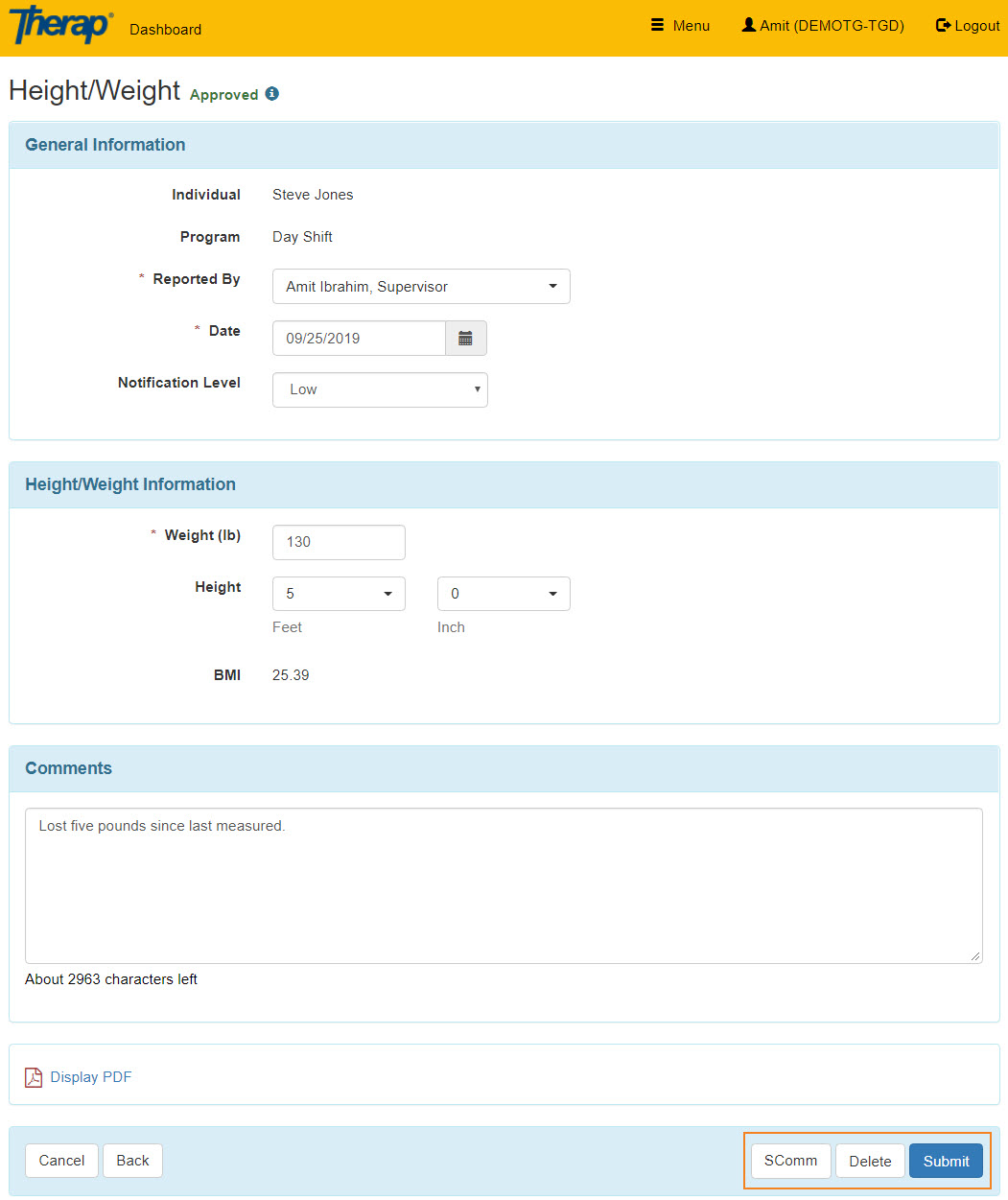Click the individual name Steve Jones
Image resolution: width=1008 pixels, height=1200 pixels.
[313, 195]
